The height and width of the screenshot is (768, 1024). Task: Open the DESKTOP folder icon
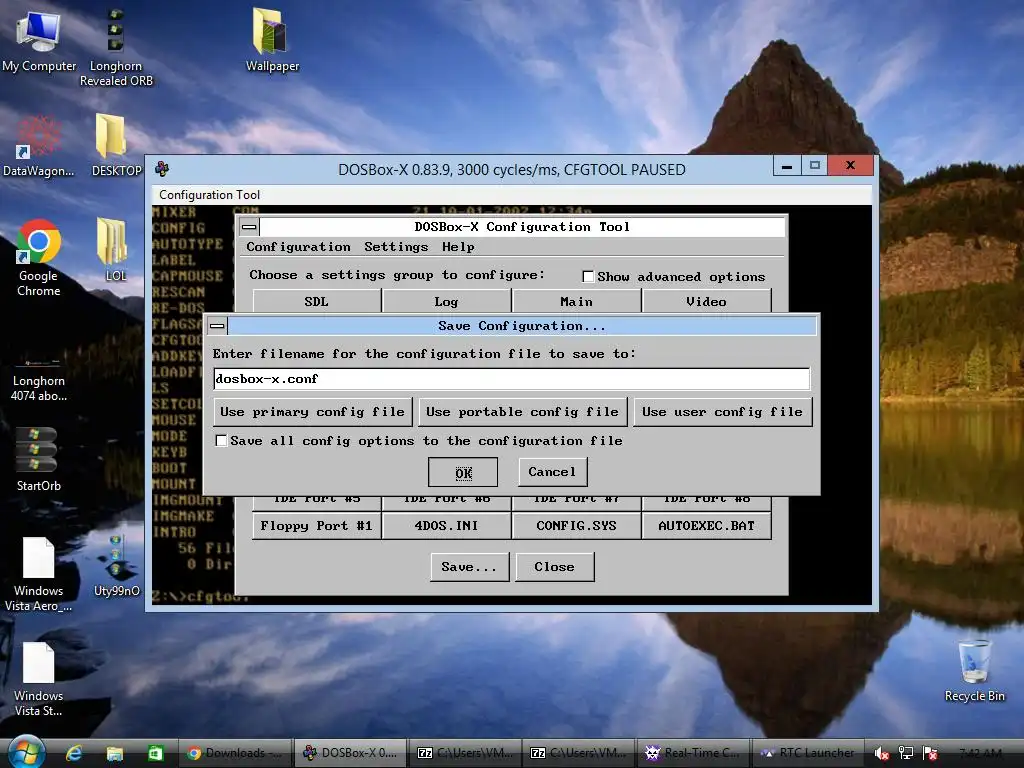coord(116,145)
